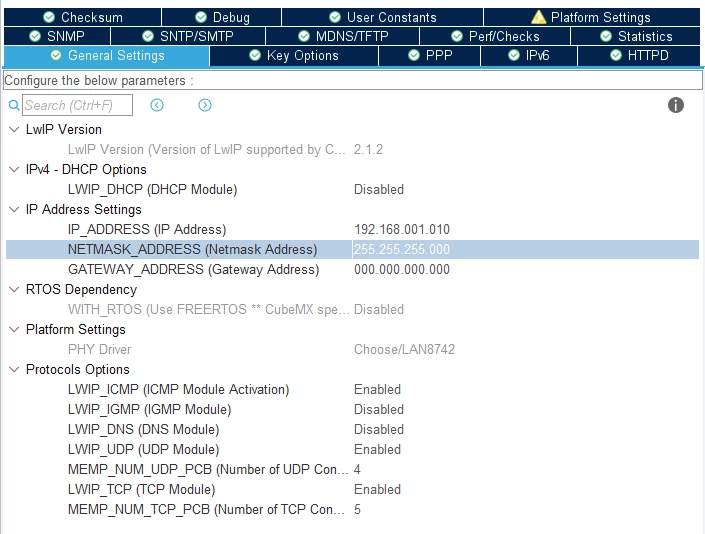Switch to the SNMP tab
The width and height of the screenshot is (705, 534).
coord(57,36)
